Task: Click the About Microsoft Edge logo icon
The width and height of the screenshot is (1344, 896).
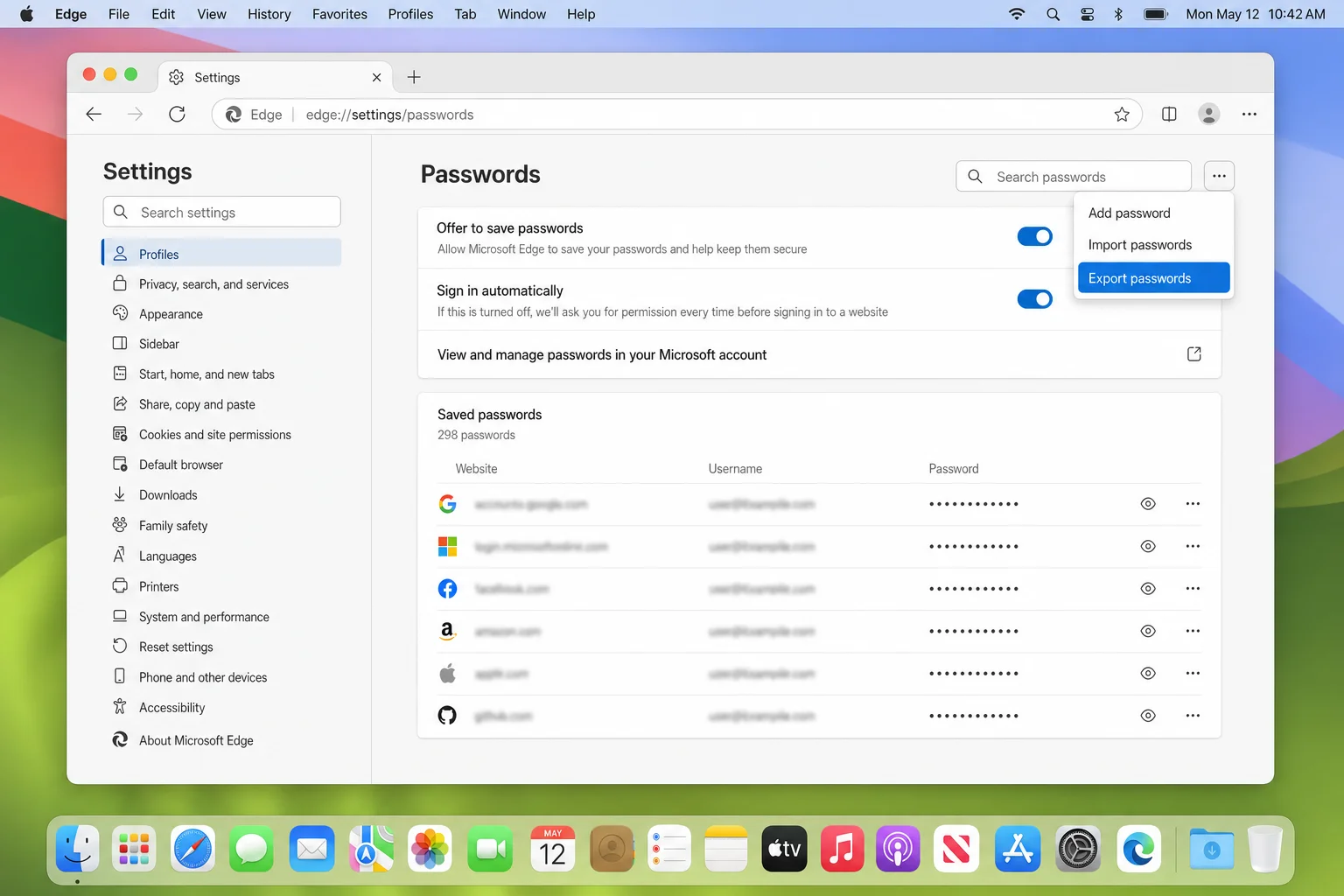Action: click(120, 739)
